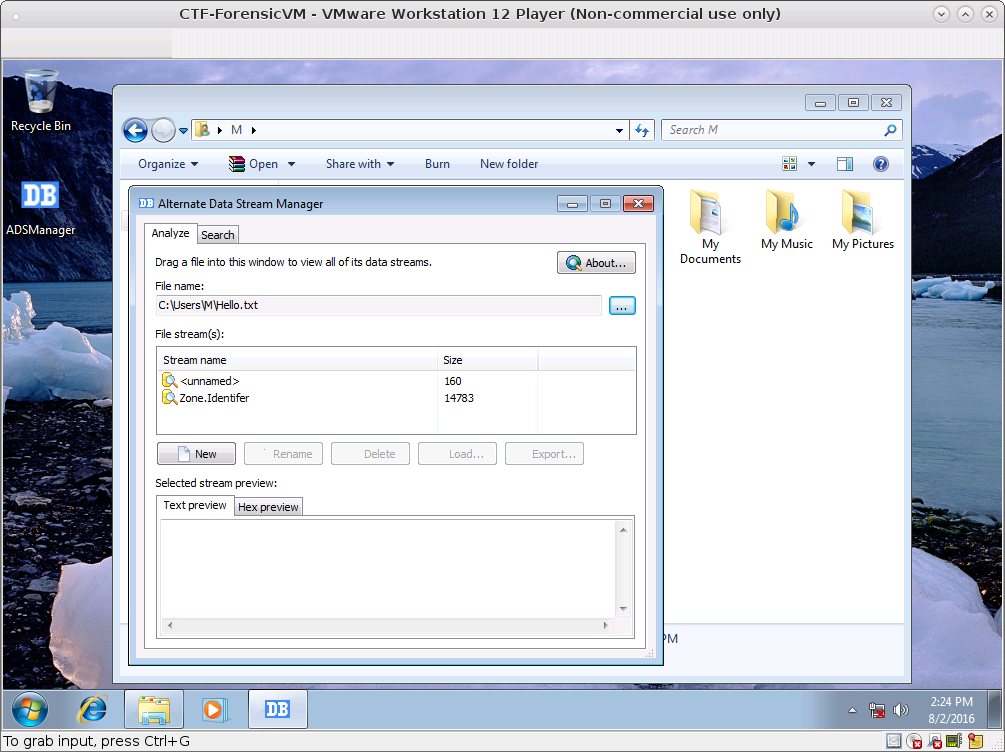
Task: Expand the address bar history dropdown
Action: pos(619,130)
